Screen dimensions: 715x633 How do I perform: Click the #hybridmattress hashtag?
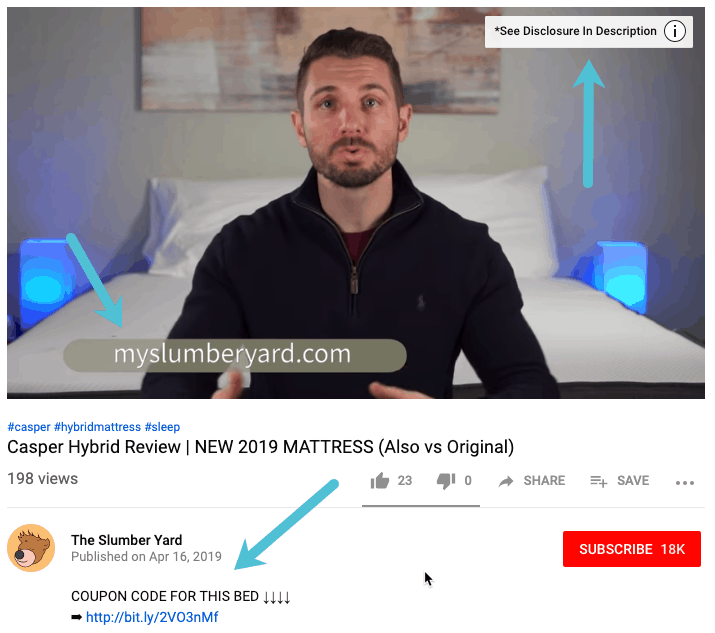click(98, 427)
